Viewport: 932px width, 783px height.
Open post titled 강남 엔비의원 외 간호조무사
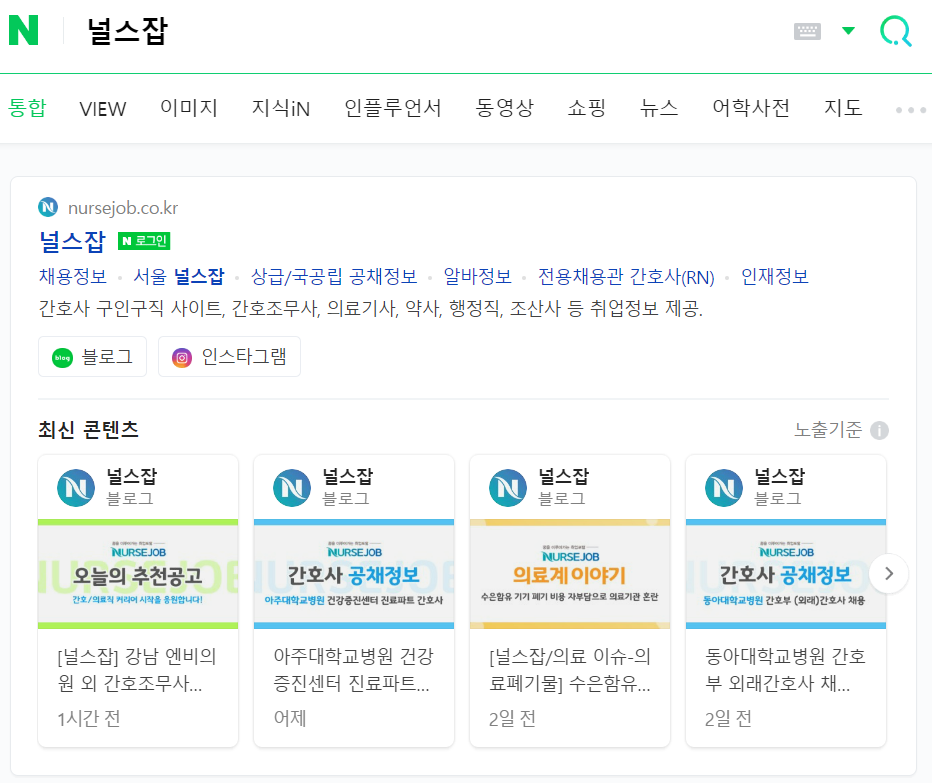tap(137, 670)
